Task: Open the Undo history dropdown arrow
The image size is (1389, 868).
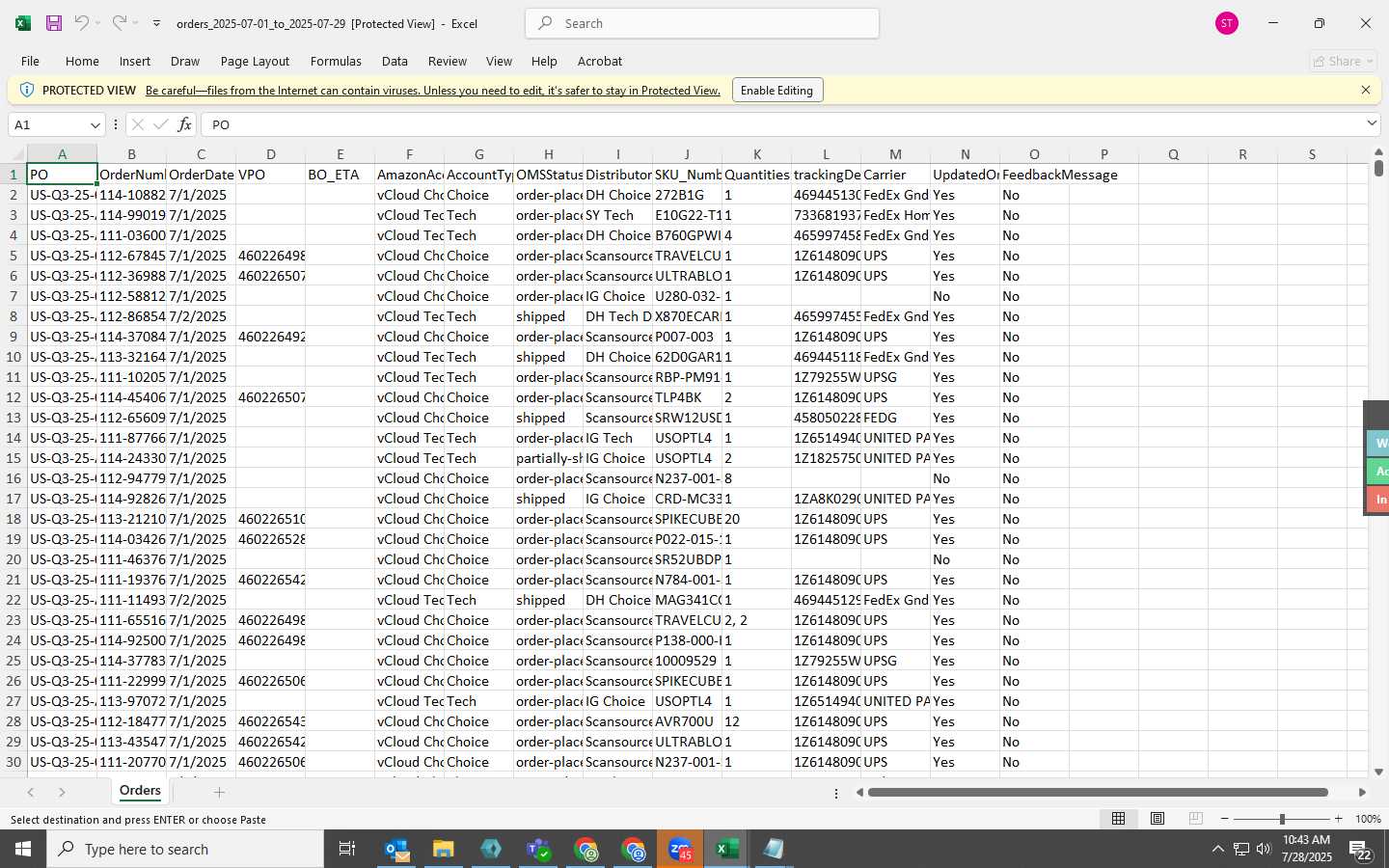Action: click(97, 23)
